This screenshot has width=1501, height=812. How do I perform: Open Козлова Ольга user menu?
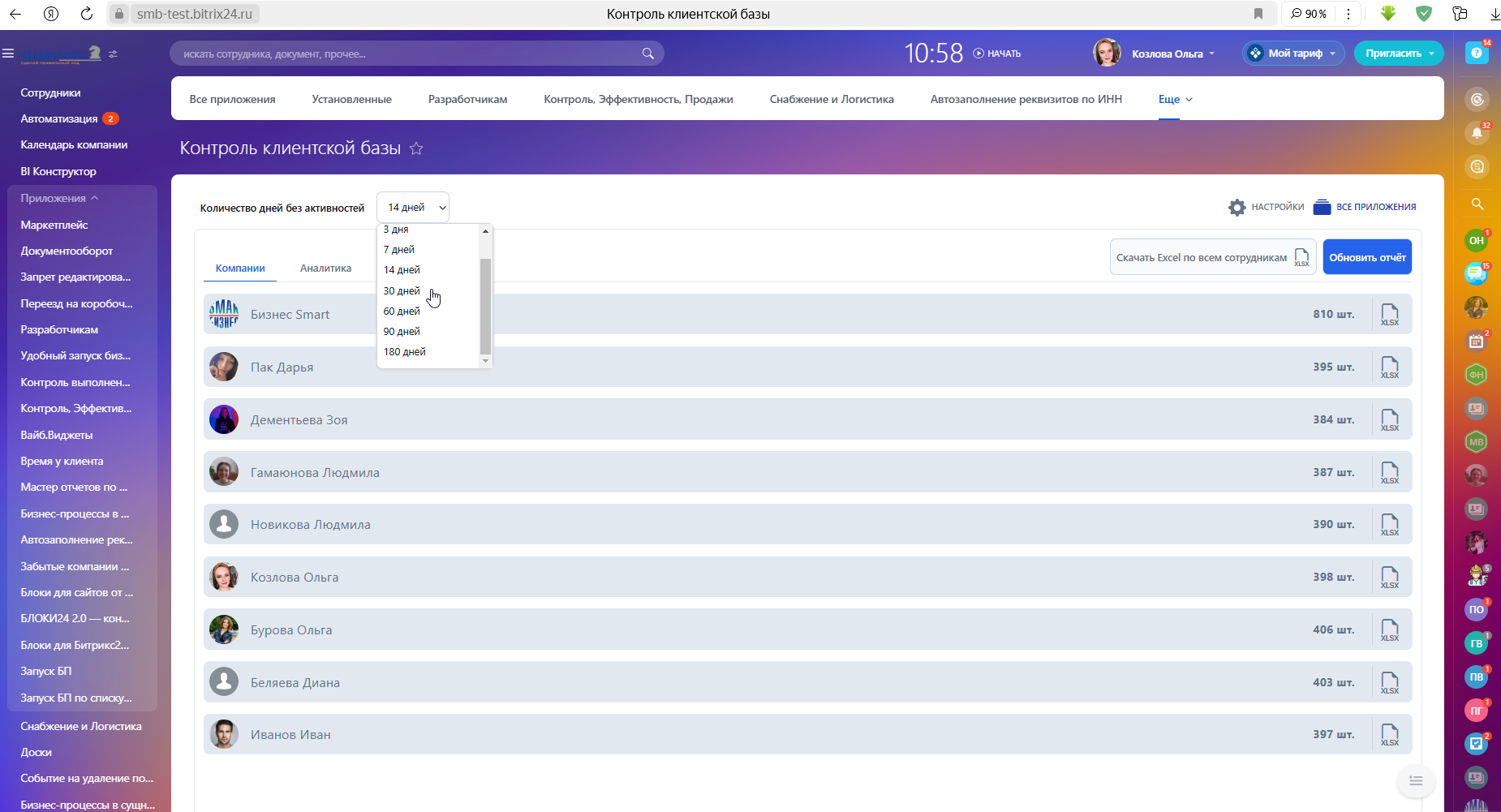coord(1155,54)
